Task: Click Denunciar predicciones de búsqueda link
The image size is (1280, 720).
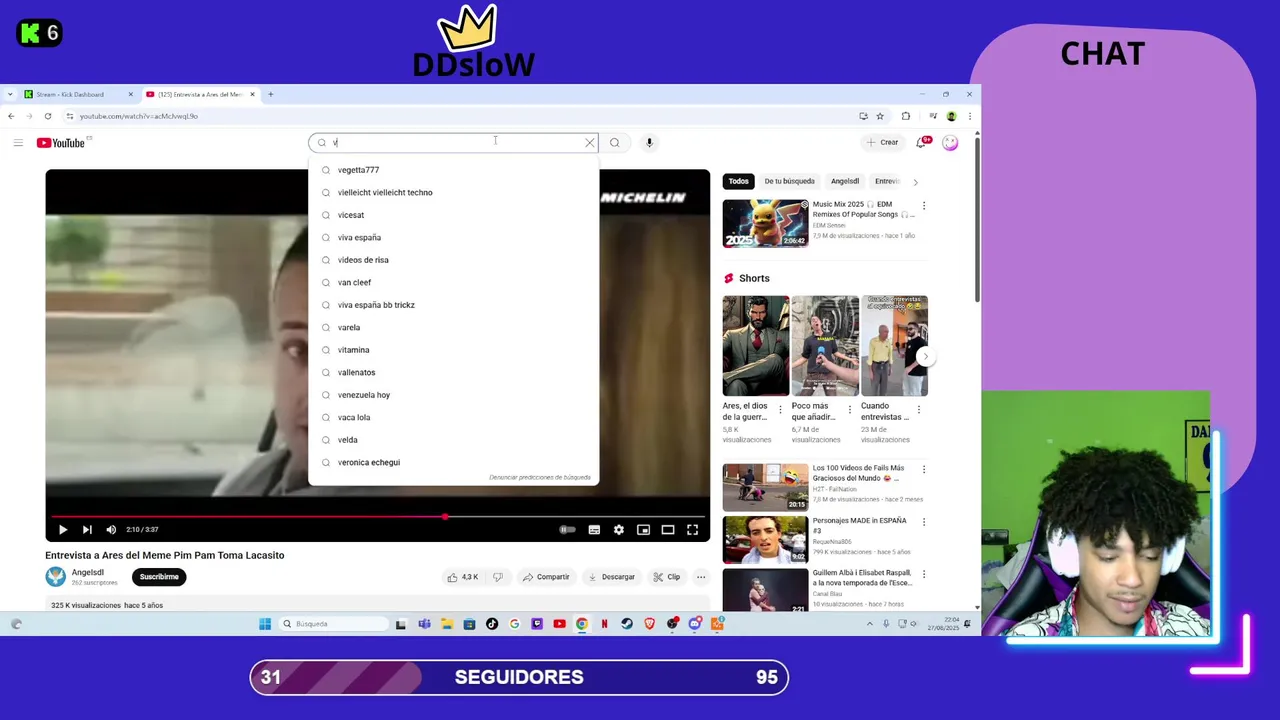Action: coord(540,478)
